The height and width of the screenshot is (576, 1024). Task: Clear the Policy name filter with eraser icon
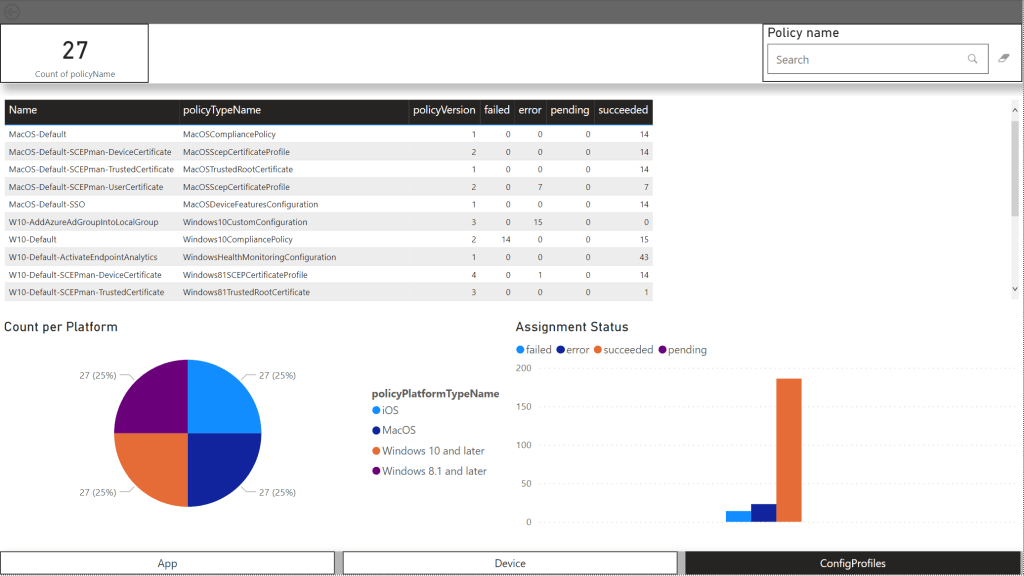(1004, 59)
